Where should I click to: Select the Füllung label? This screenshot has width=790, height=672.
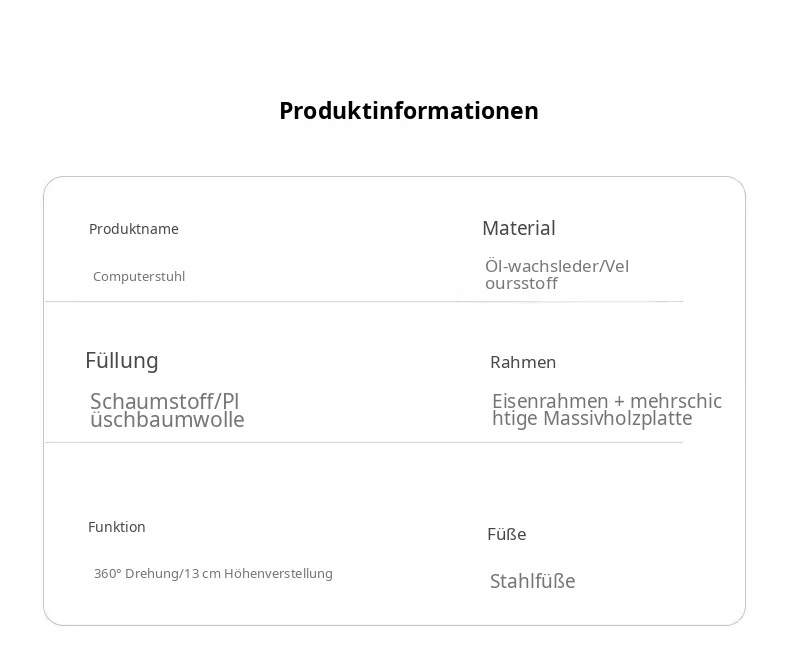(x=121, y=361)
